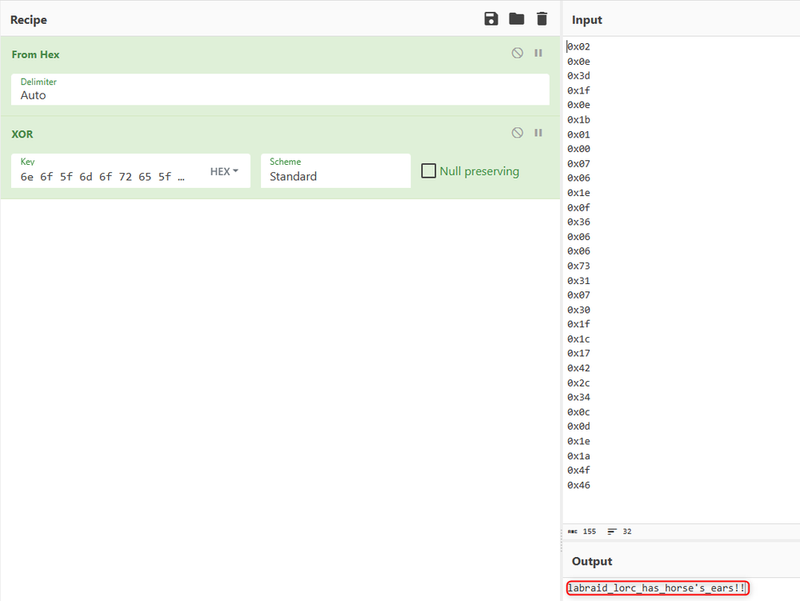Select the Recipe panel header
800x601 pixels.
pyautogui.click(x=28, y=19)
